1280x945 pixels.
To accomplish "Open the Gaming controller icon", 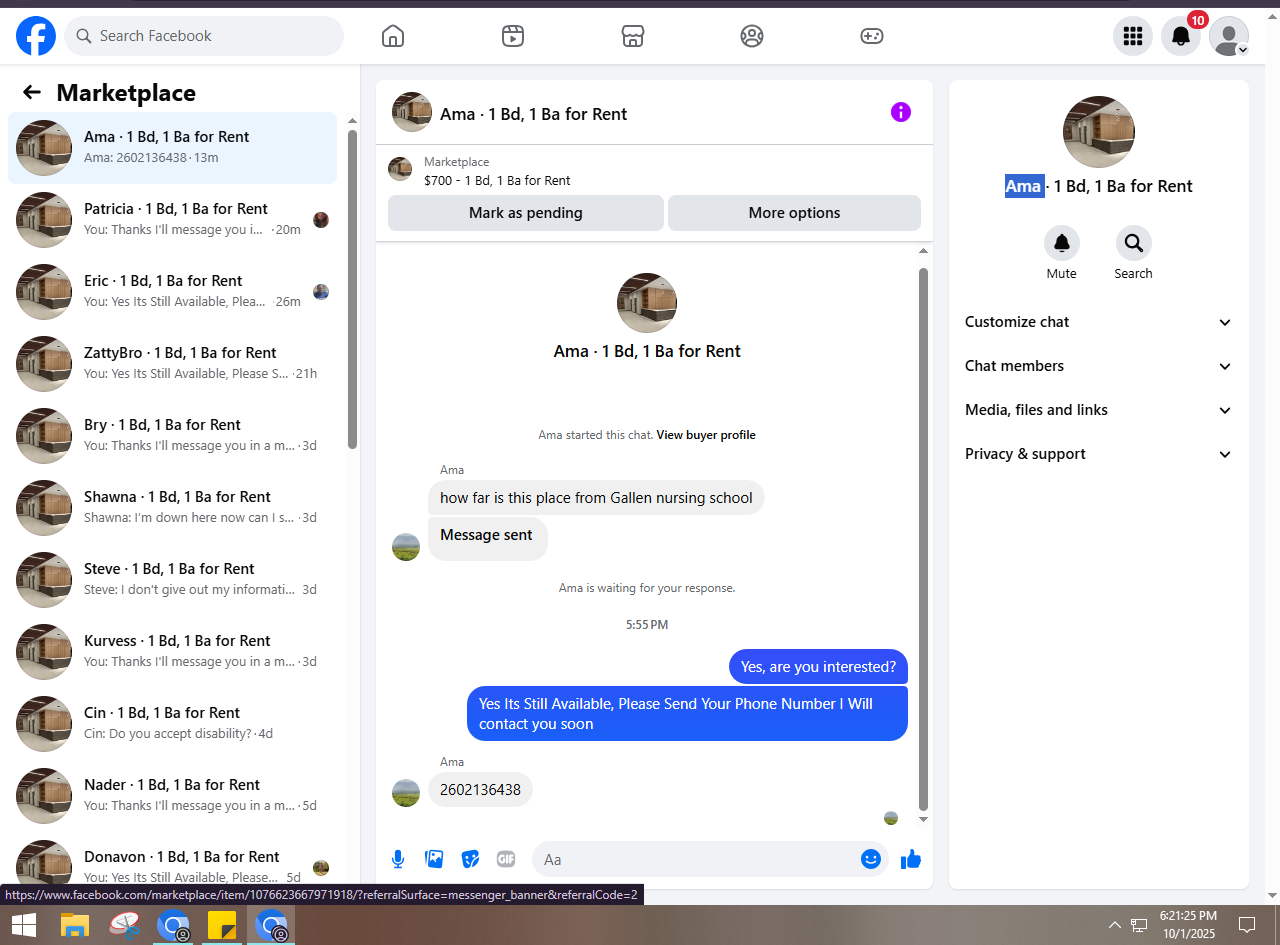I will [872, 36].
